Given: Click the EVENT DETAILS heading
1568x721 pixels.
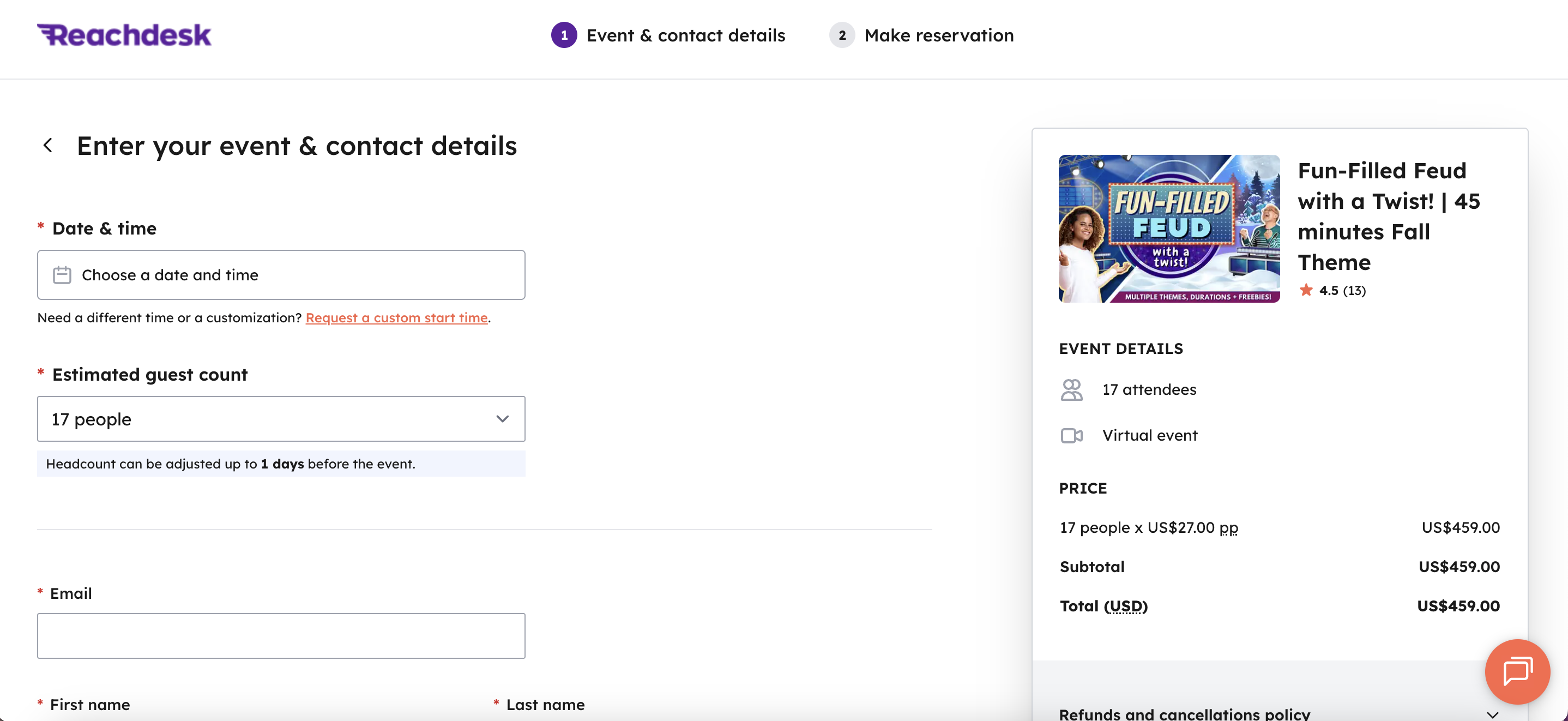Looking at the screenshot, I should pos(1121,349).
